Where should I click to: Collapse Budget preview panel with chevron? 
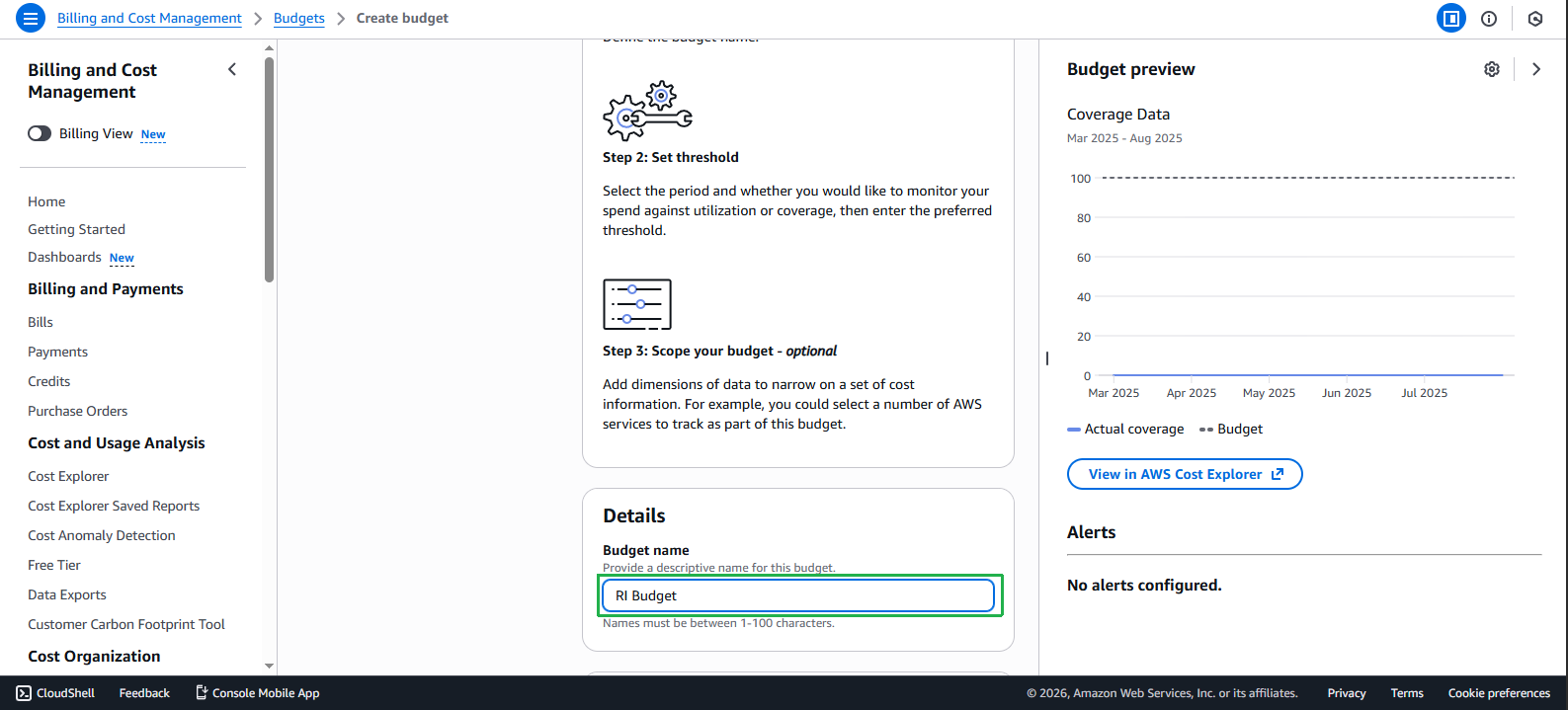point(1536,69)
